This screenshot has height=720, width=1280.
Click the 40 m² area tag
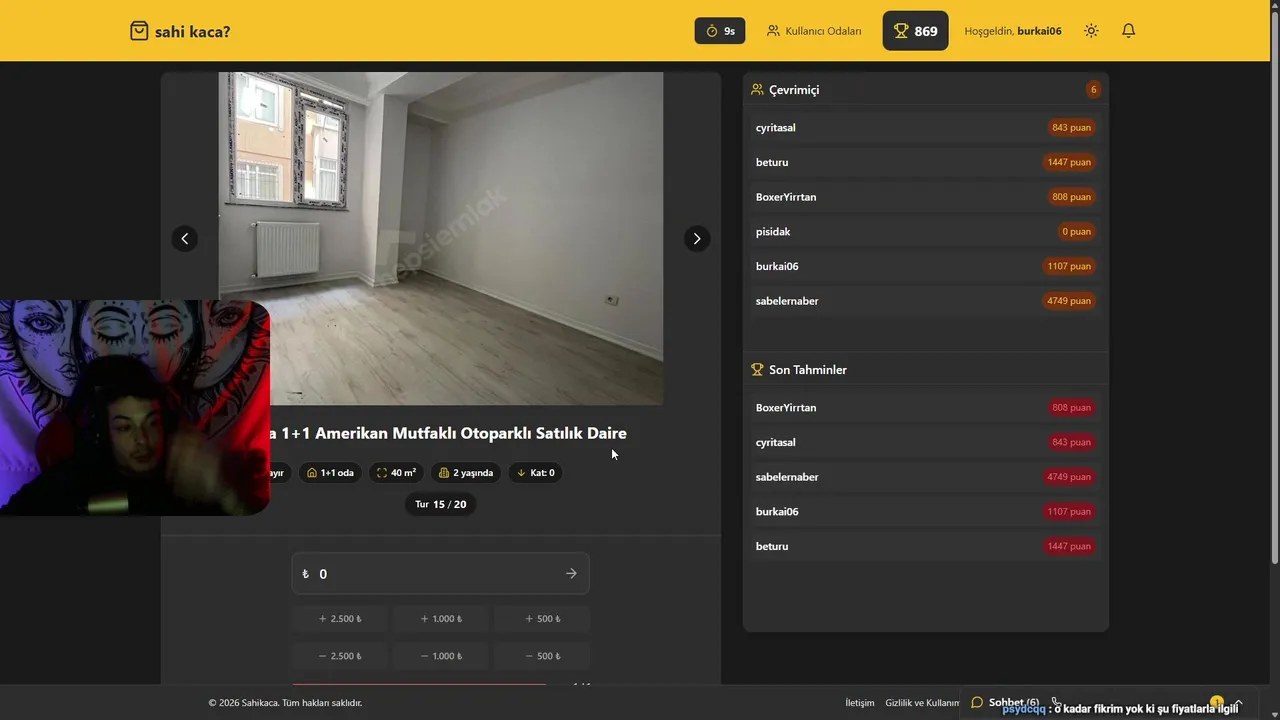[x=397, y=473]
